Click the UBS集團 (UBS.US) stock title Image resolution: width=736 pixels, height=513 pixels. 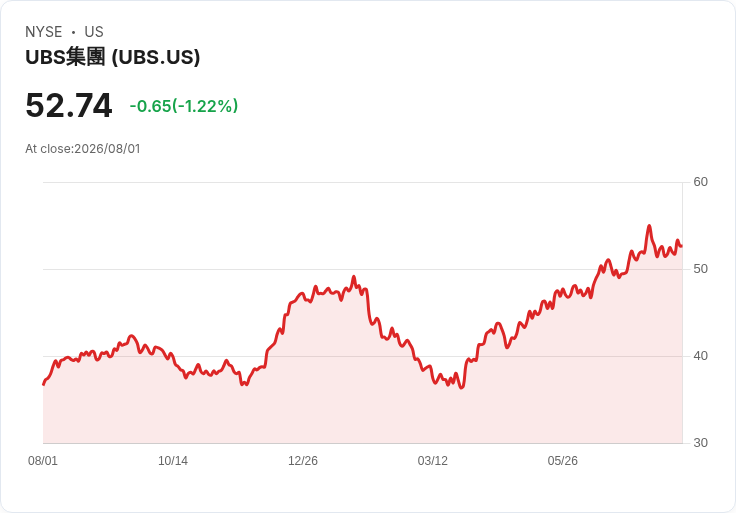[113, 57]
